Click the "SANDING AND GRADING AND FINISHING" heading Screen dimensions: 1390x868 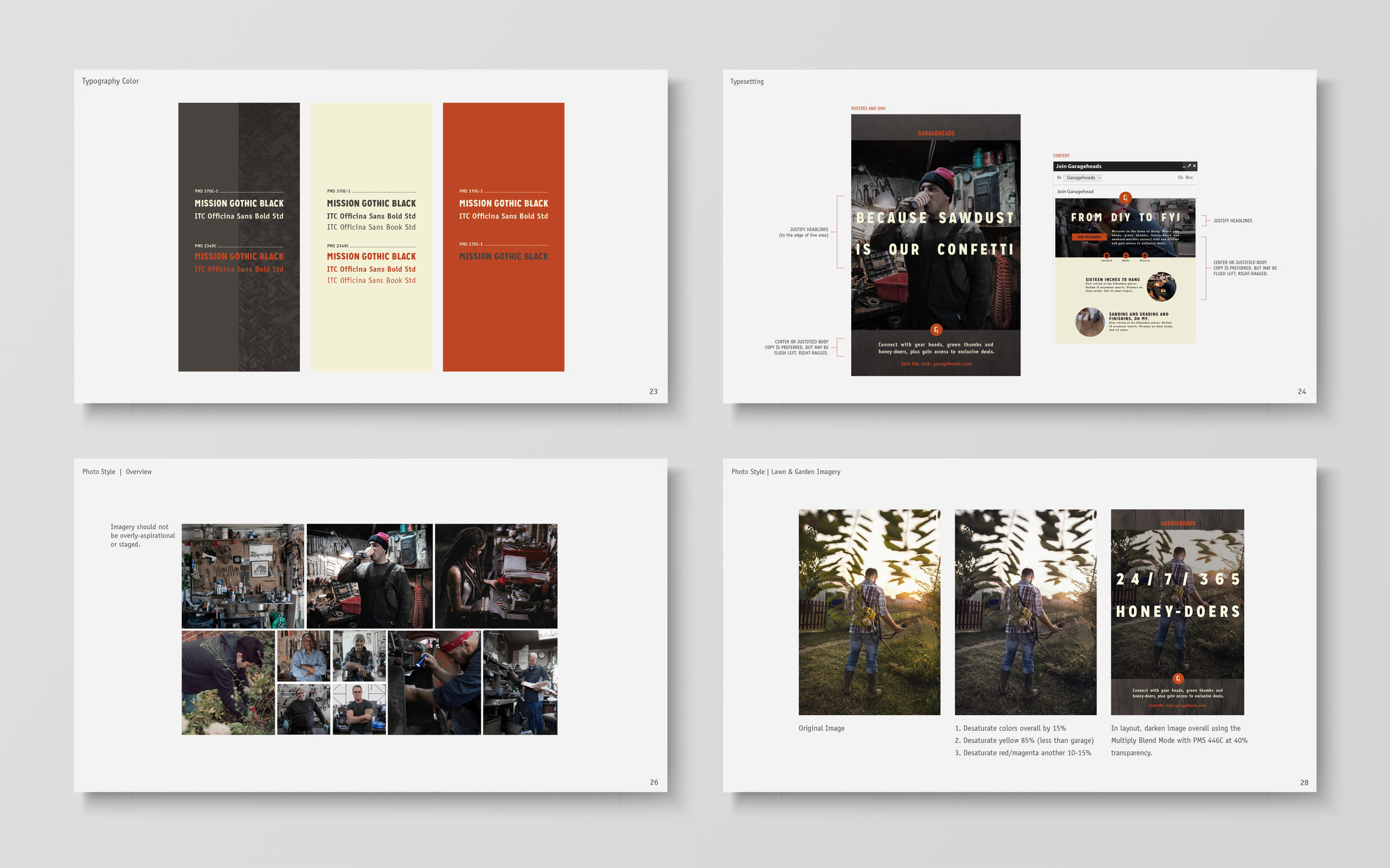click(x=1139, y=316)
